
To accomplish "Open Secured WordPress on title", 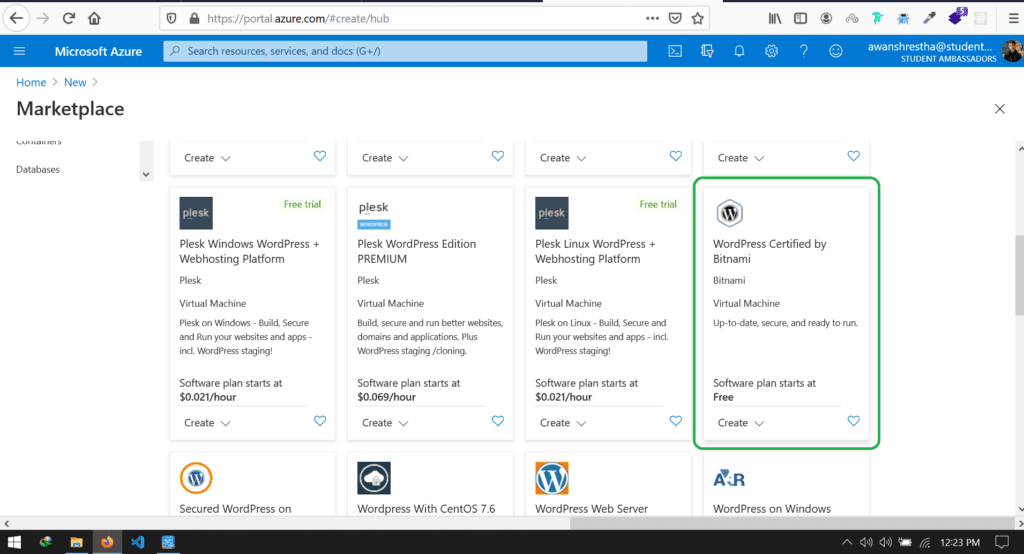I will pyautogui.click(x=235, y=508).
